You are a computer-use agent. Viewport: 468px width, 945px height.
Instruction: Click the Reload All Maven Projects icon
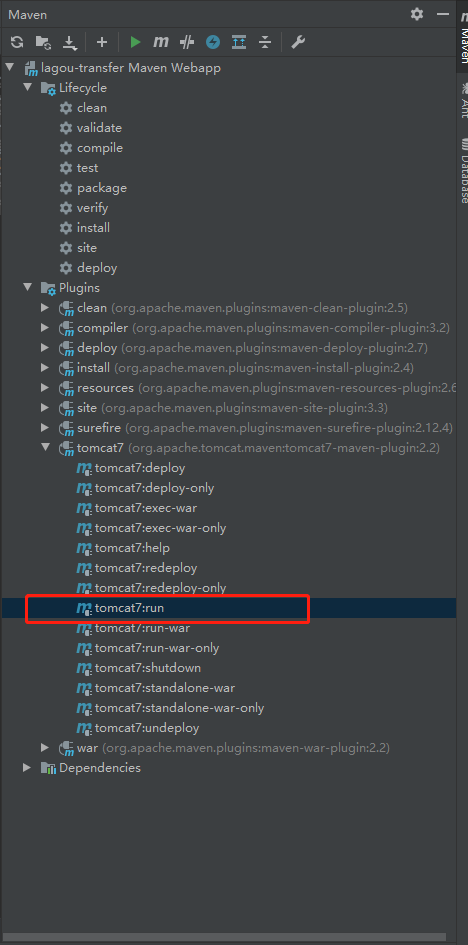pos(17,42)
